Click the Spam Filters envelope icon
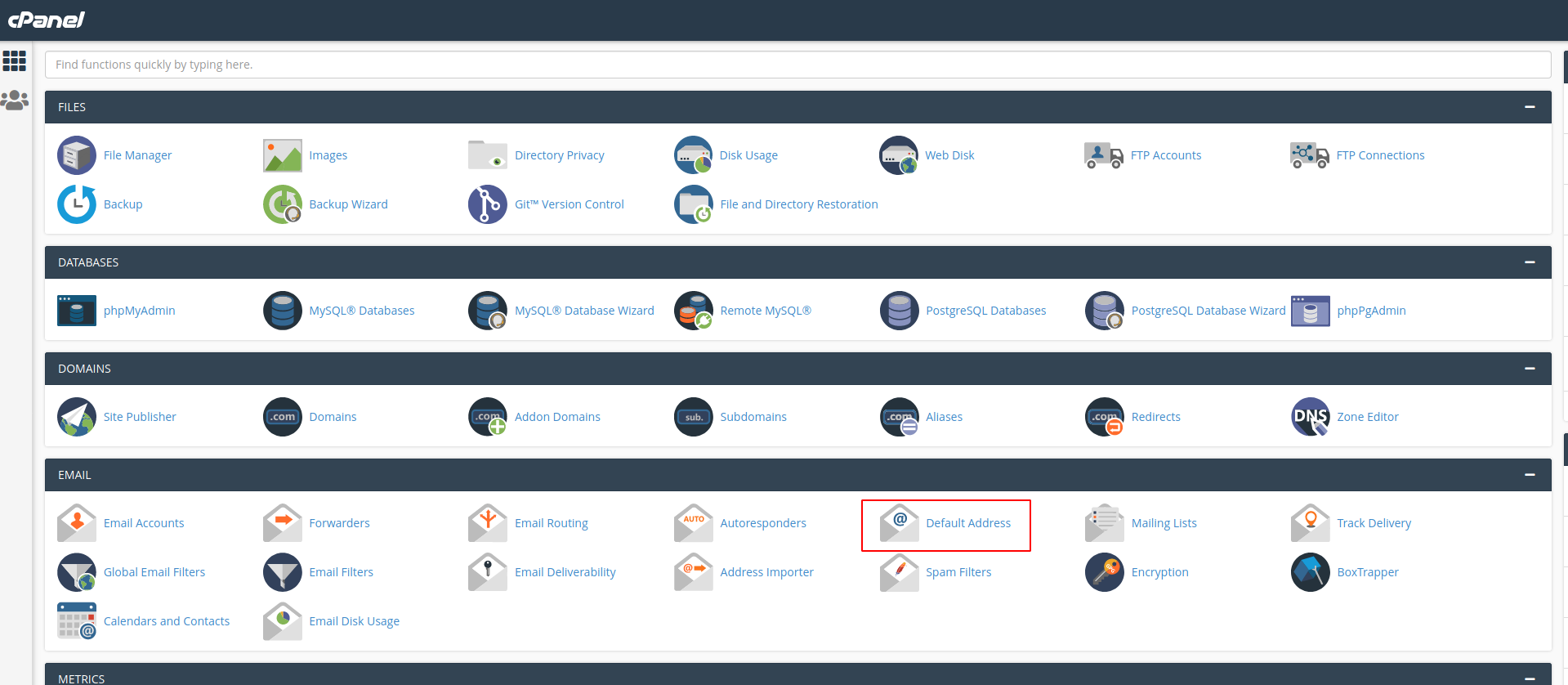This screenshot has height=685, width=1568. 899,572
